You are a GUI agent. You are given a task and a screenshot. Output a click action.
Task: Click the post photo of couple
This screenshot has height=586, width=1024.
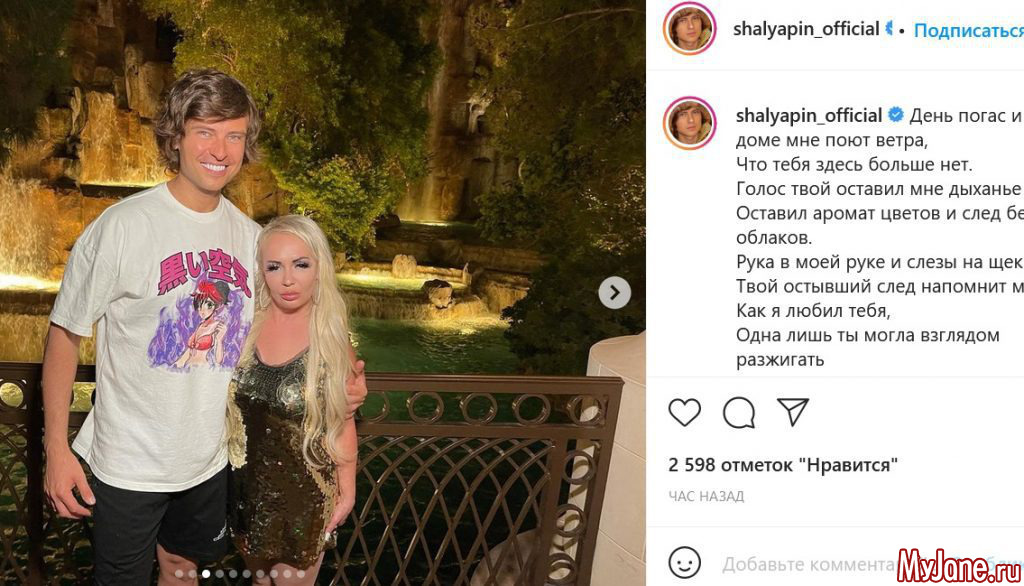tap(323, 293)
